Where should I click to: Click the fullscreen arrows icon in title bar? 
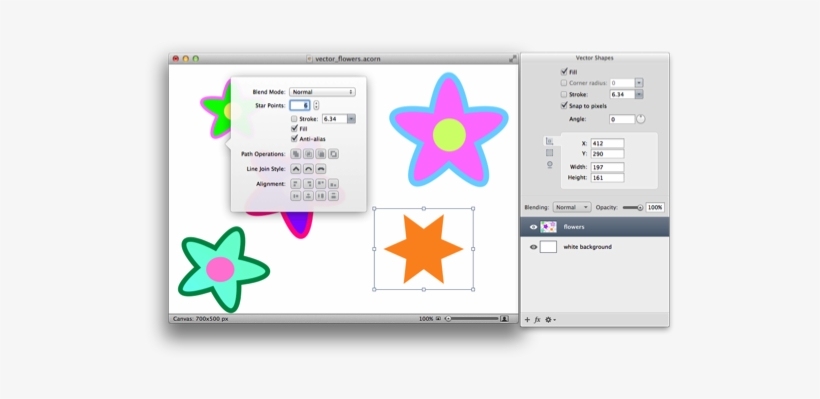pos(512,59)
